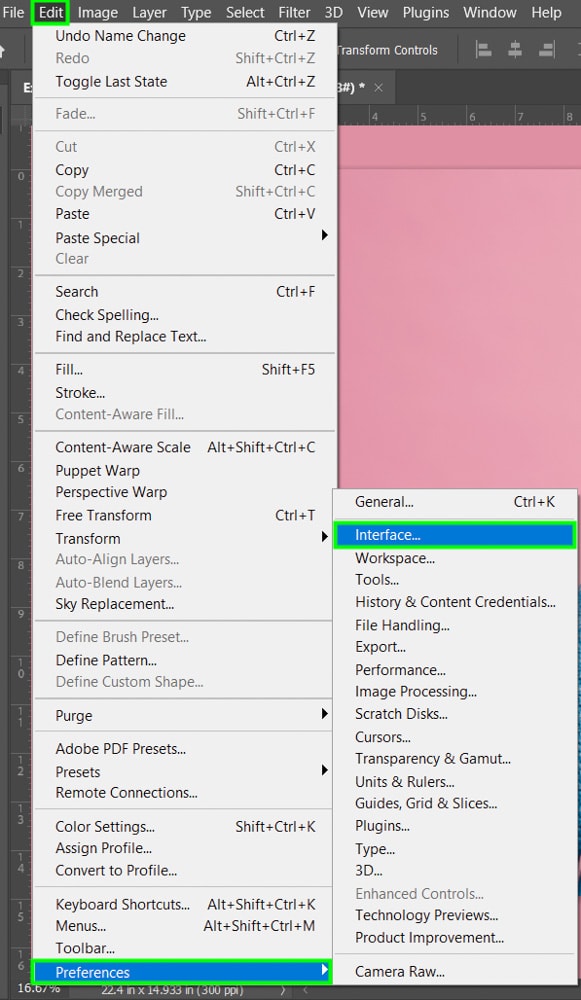Viewport: 581px width, 1000px height.
Task: Open Keyboard Shortcuts dialog
Action: [185, 904]
